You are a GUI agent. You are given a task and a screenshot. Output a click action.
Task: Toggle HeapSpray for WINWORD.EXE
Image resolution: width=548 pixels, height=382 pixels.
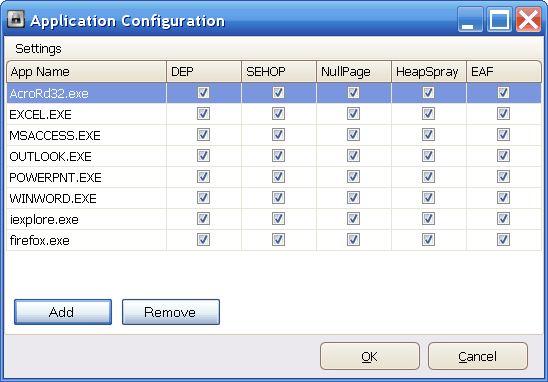tap(428, 197)
